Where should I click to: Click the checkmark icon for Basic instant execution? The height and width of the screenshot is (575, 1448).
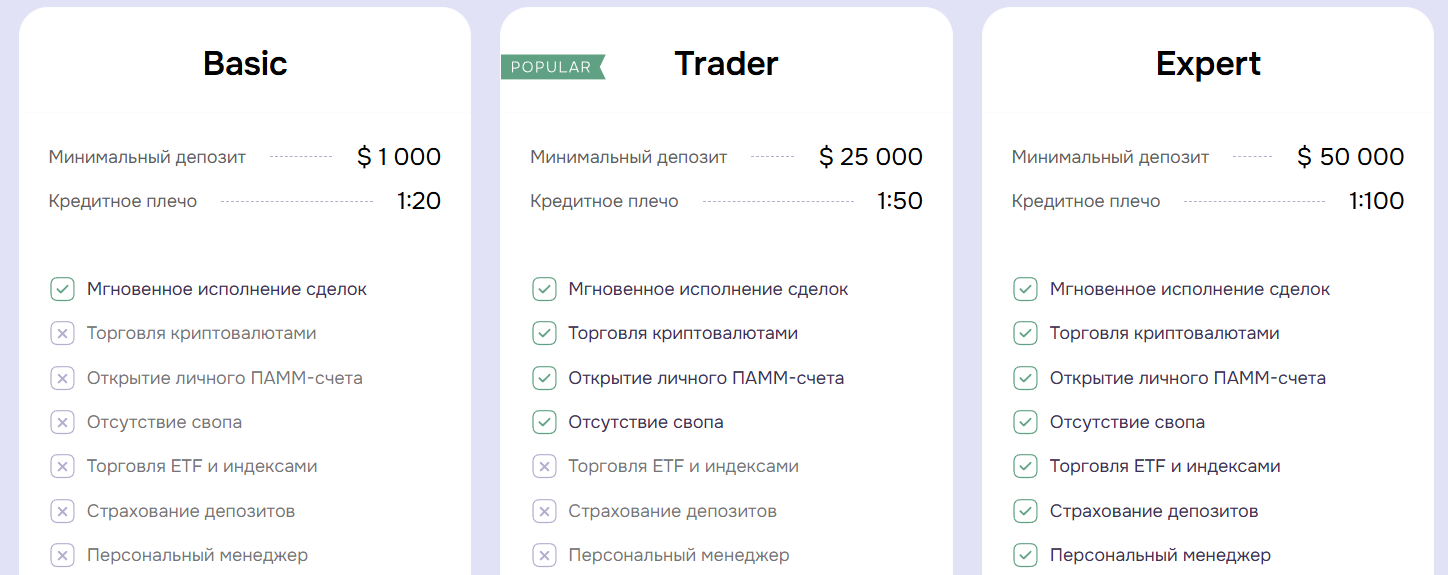[62, 289]
